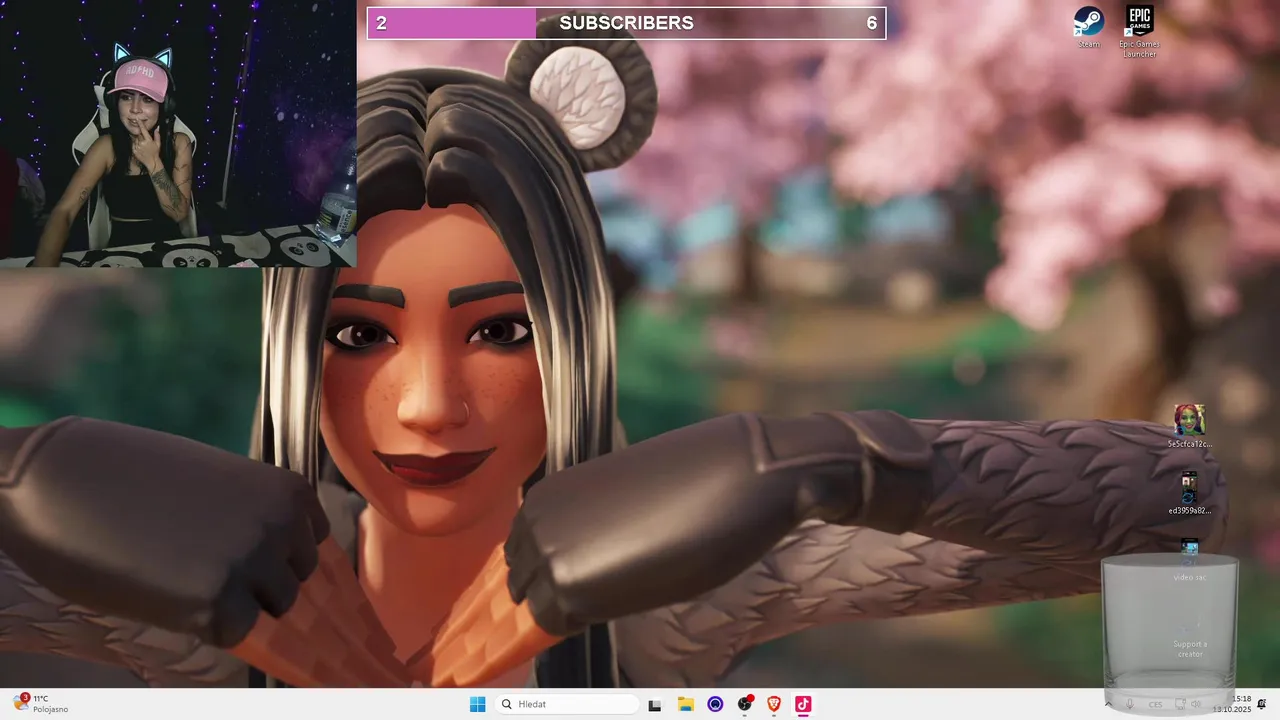This screenshot has width=1280, height=720.
Task: Select the ed3959a82 desktop file
Action: click(x=1189, y=493)
